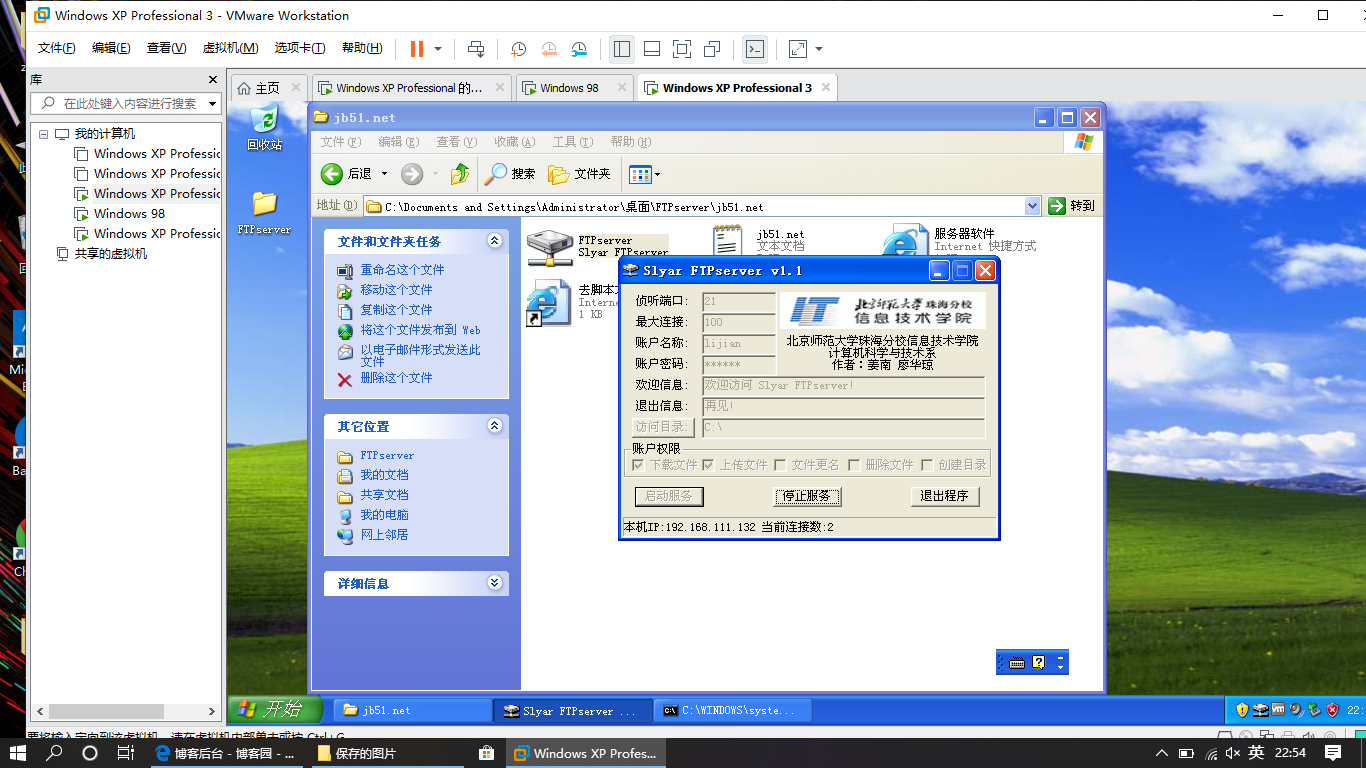Screen dimensions: 1366x768
Task: Click the 重命名这个文件 link
Action: point(403,270)
